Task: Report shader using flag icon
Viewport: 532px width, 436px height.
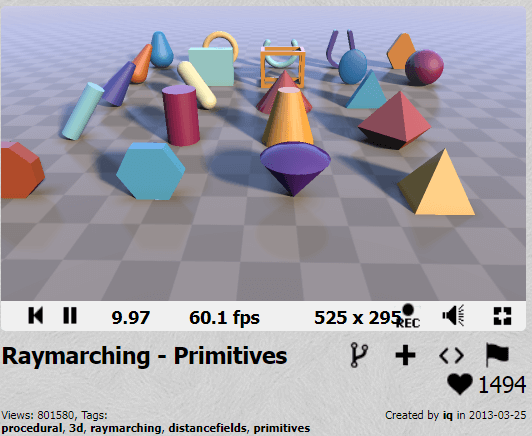Action: 497,355
